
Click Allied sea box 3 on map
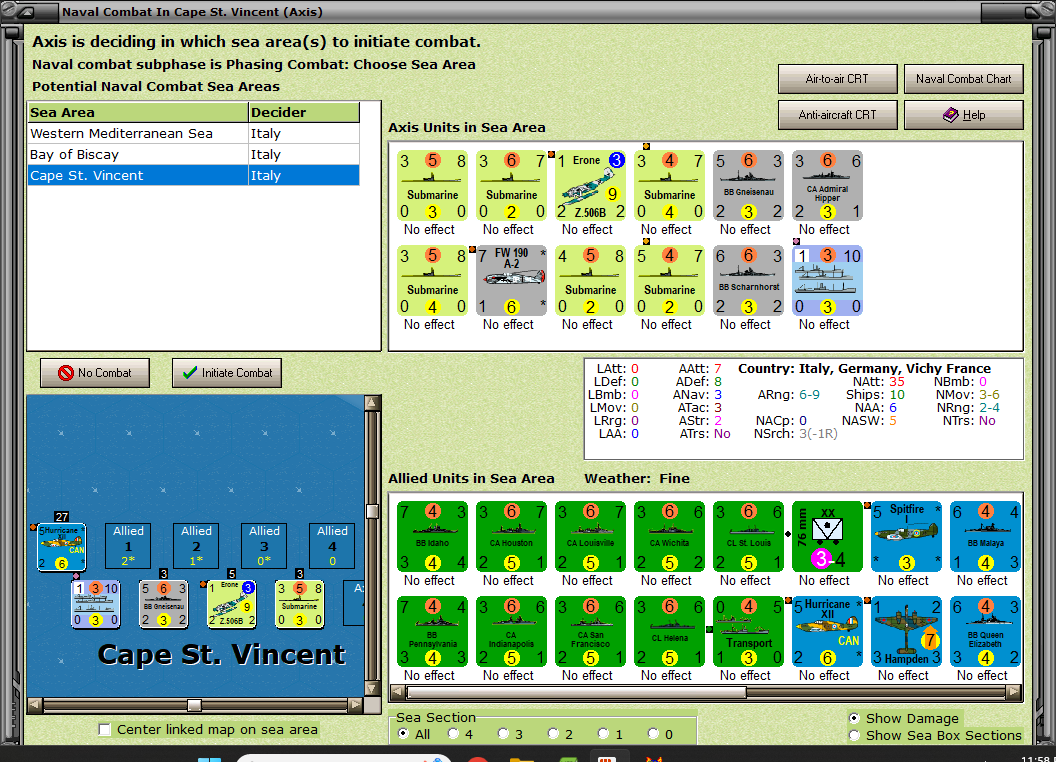(265, 546)
